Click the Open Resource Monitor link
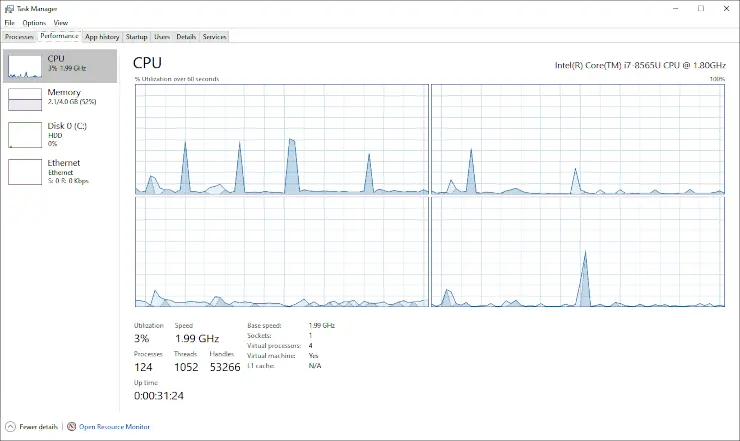 (x=115, y=427)
